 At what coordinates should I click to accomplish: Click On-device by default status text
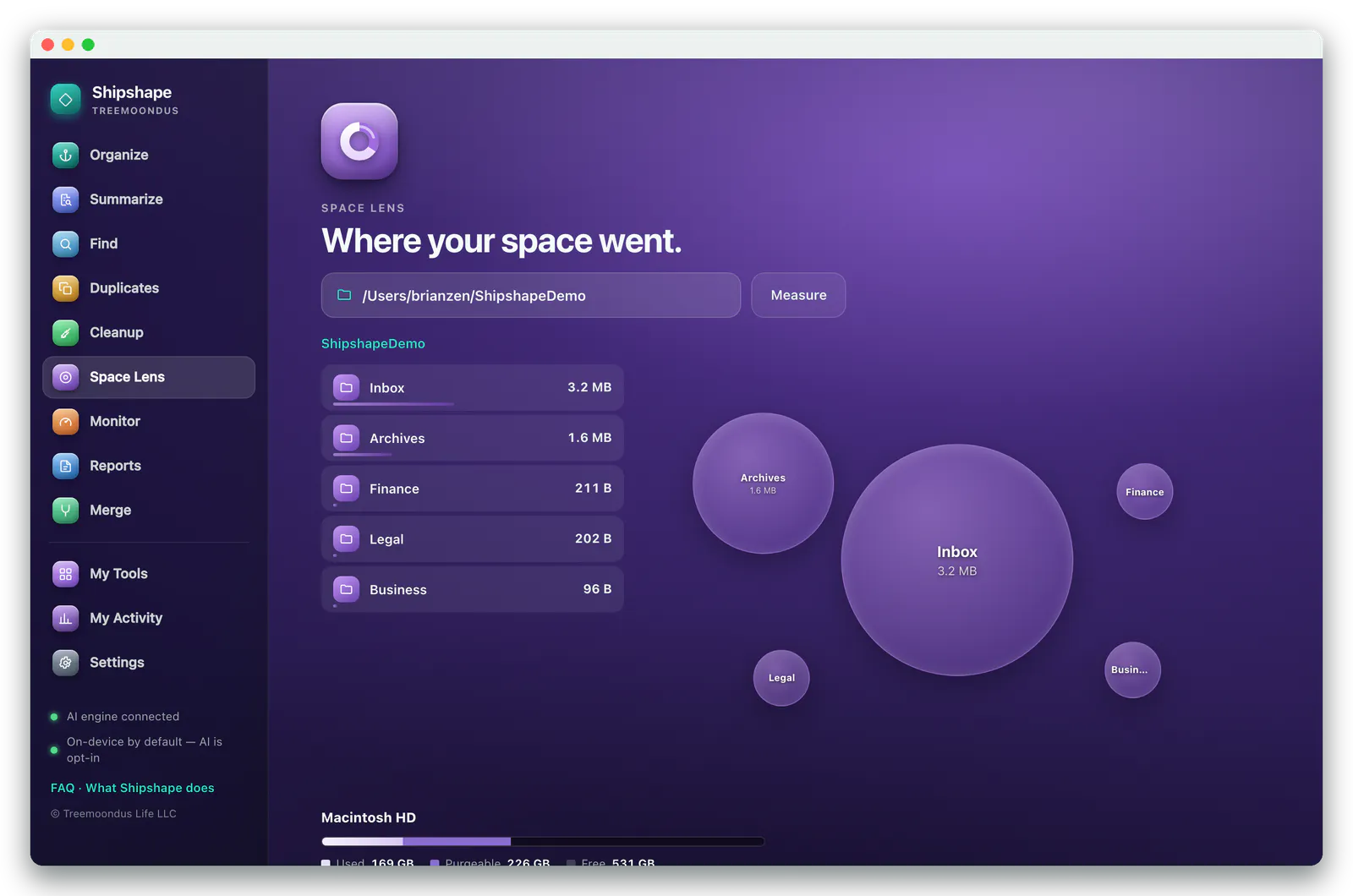pyautogui.click(x=145, y=750)
